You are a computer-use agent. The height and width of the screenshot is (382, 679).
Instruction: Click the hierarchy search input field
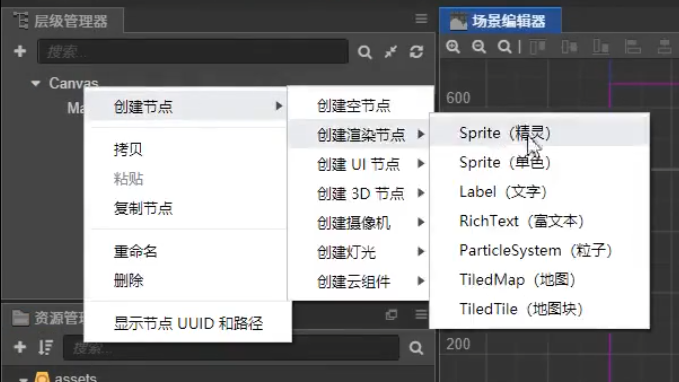click(x=193, y=52)
